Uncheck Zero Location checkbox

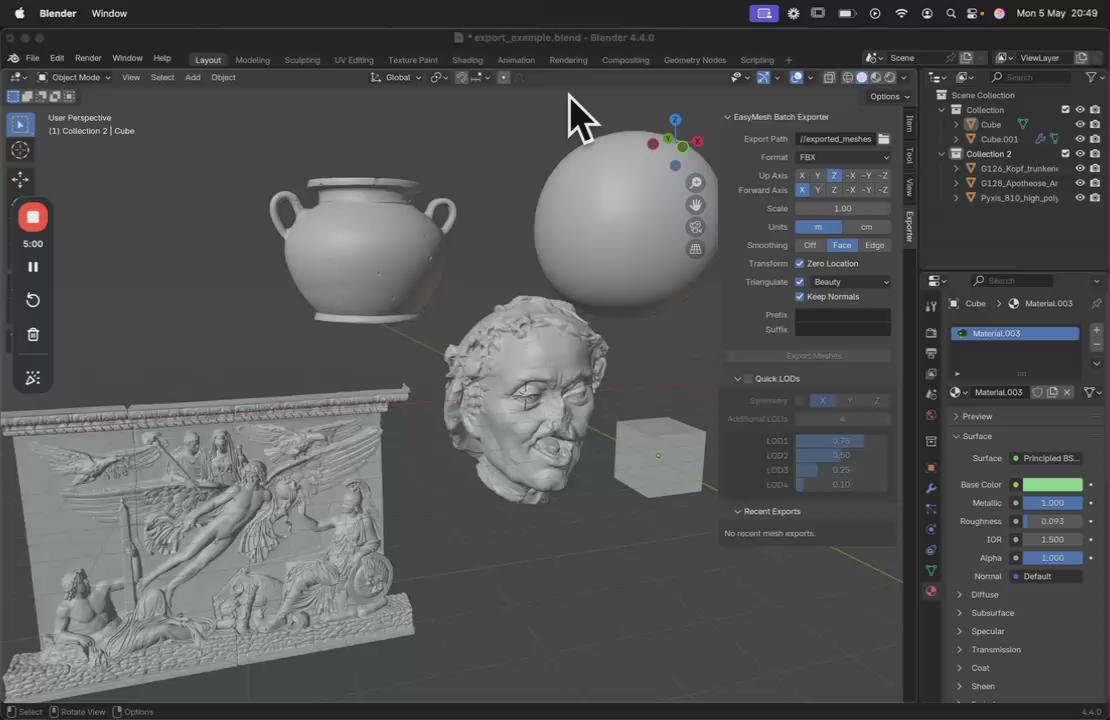coord(799,263)
